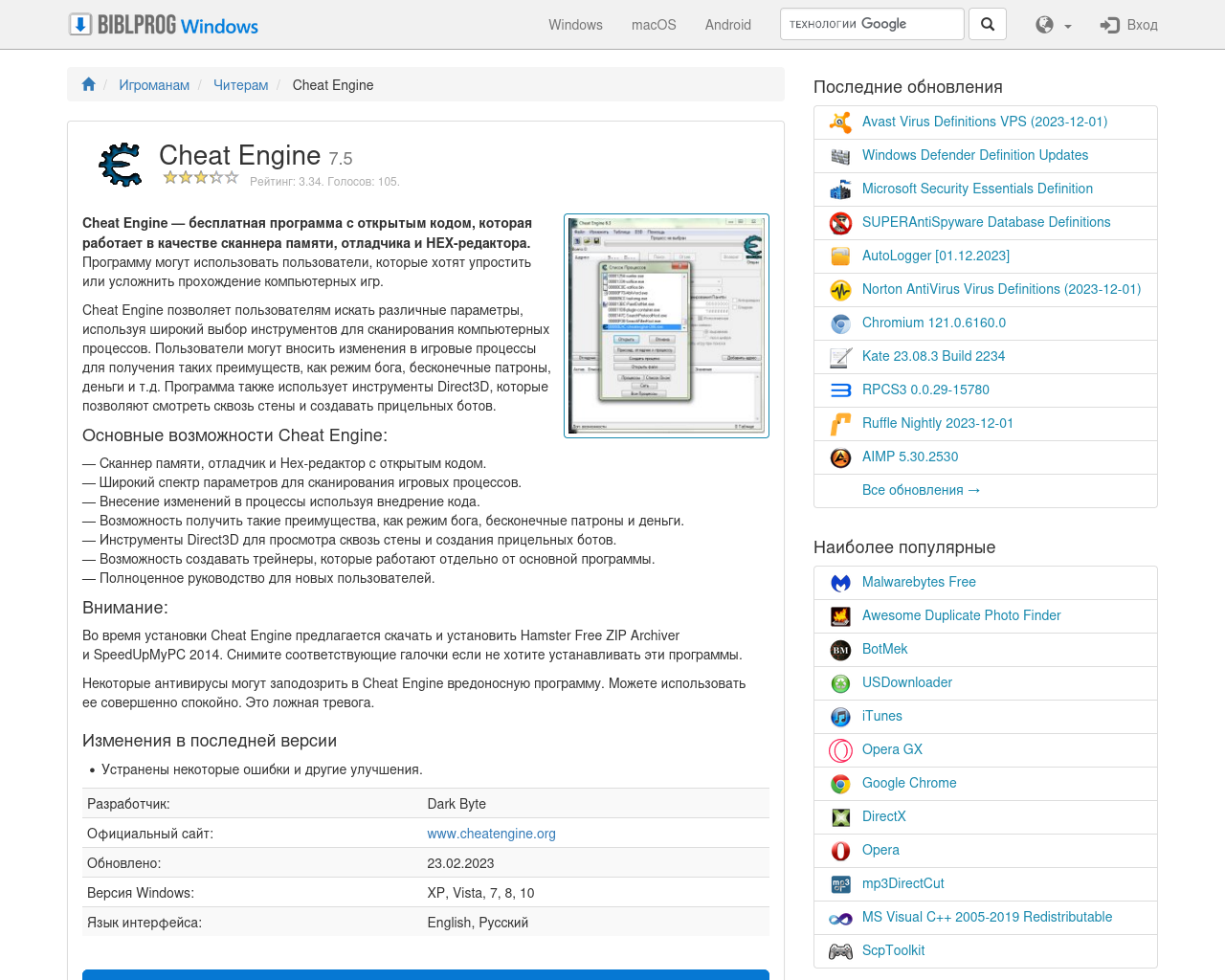Click the MS Visual C++ Redistributable icon
The image size is (1225, 980).
coord(840,918)
